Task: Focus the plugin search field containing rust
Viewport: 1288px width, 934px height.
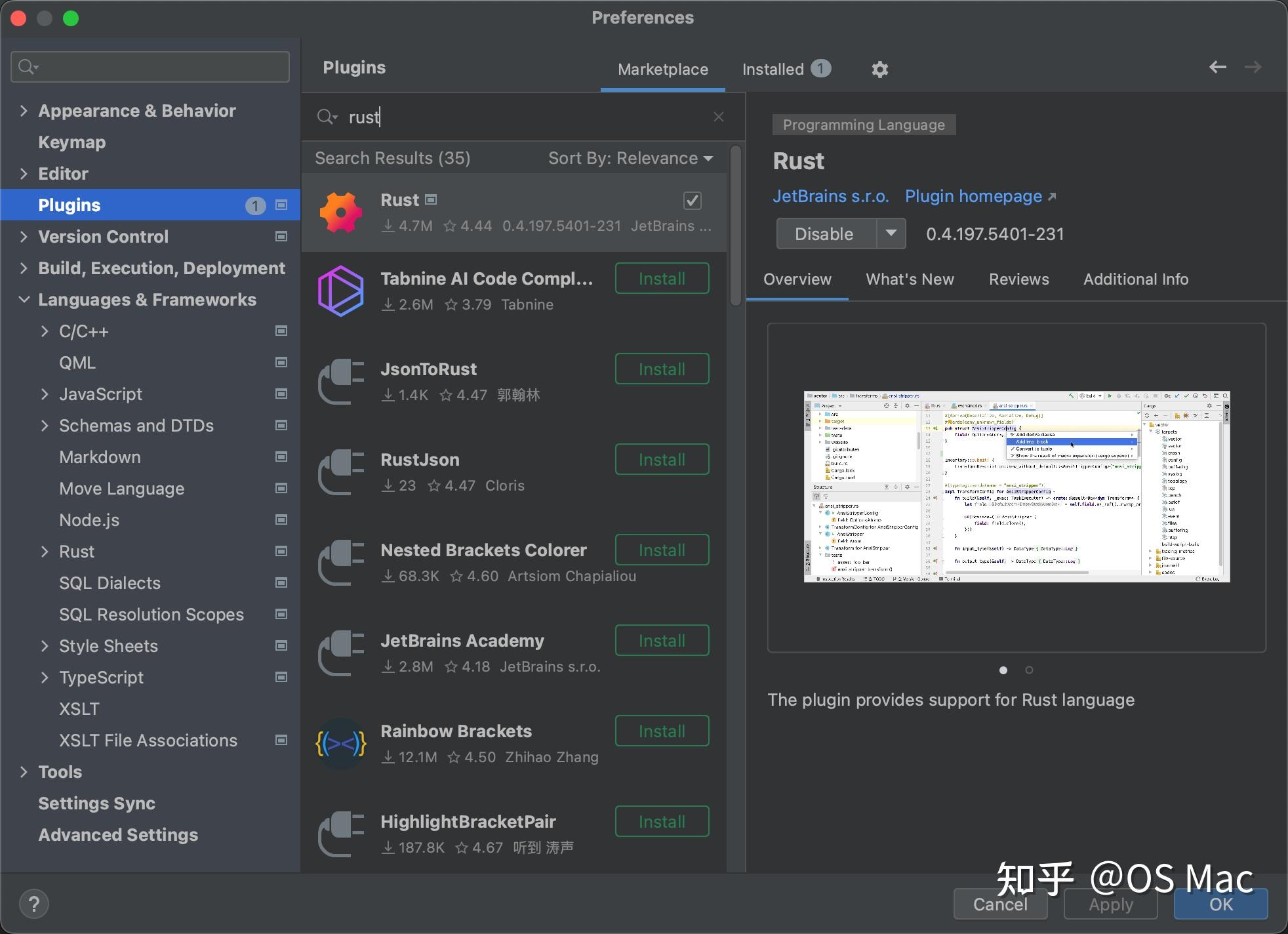Action: (523, 117)
